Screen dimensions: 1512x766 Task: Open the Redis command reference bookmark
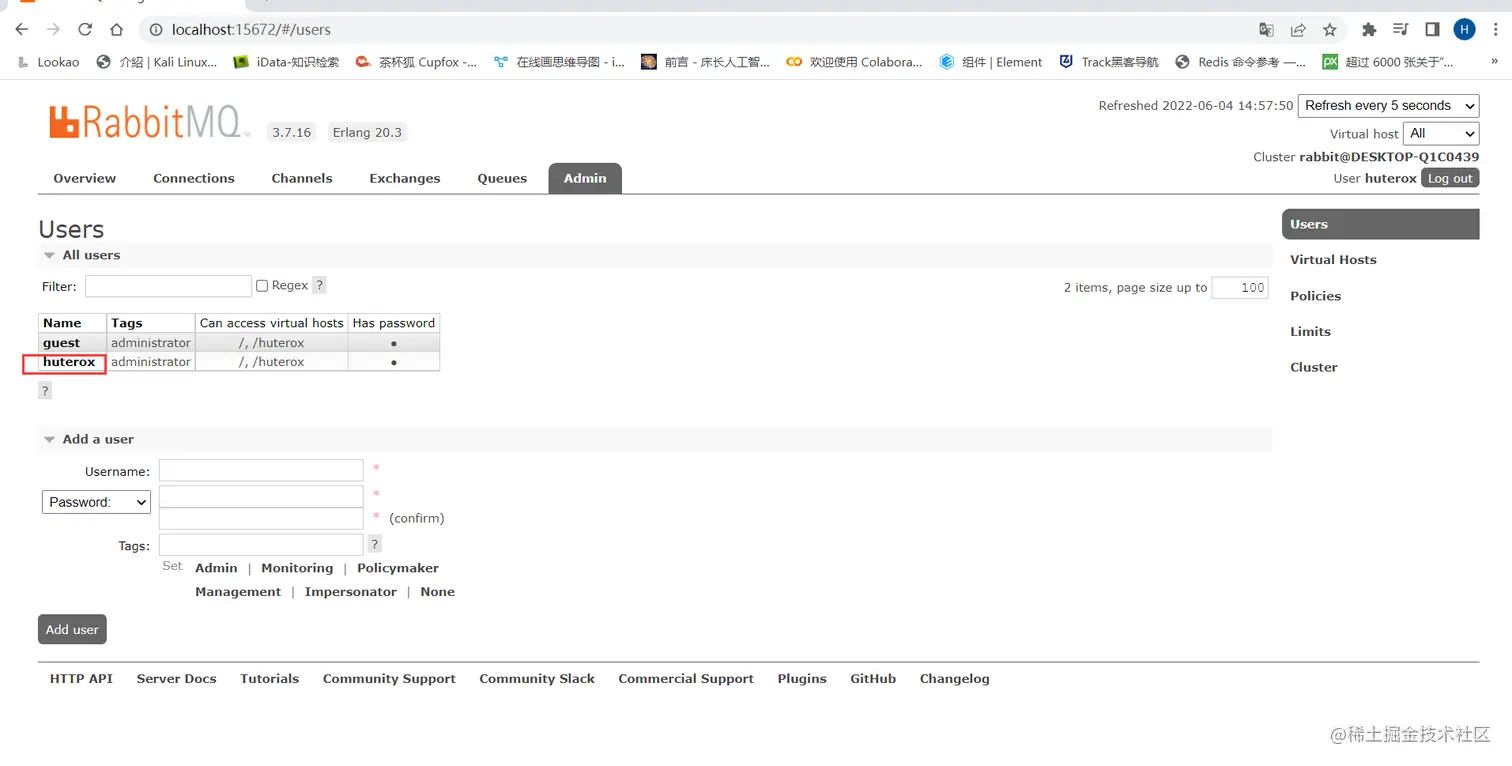tap(1240, 62)
